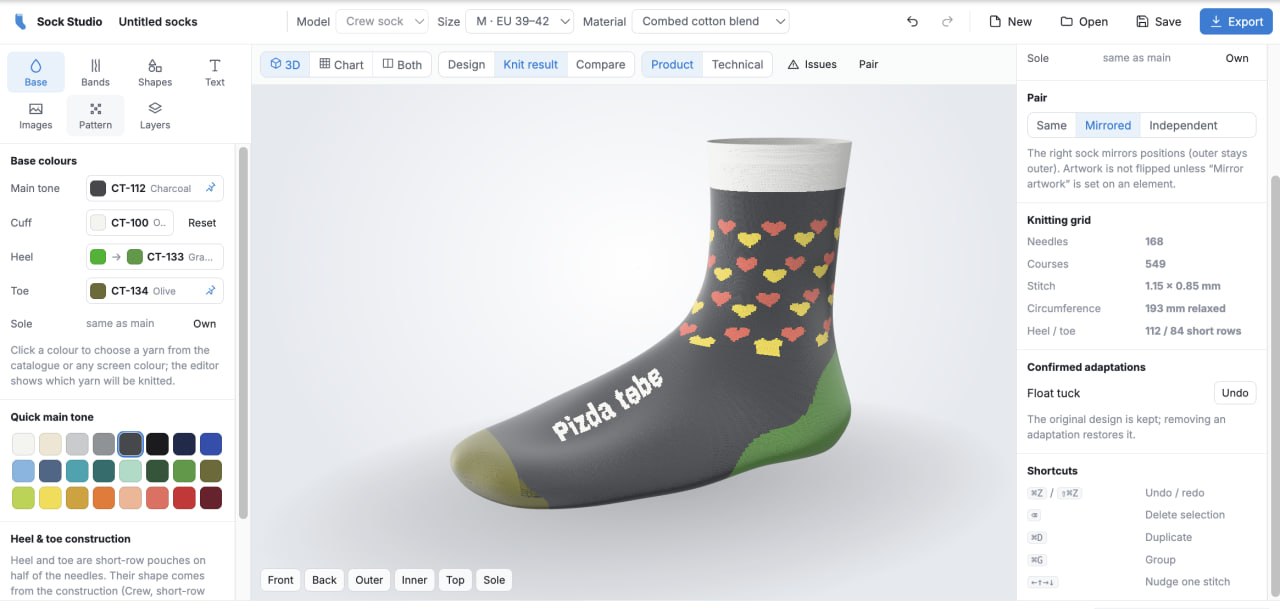Switch view to Chart
Image resolution: width=1280 pixels, height=609 pixels.
(341, 64)
